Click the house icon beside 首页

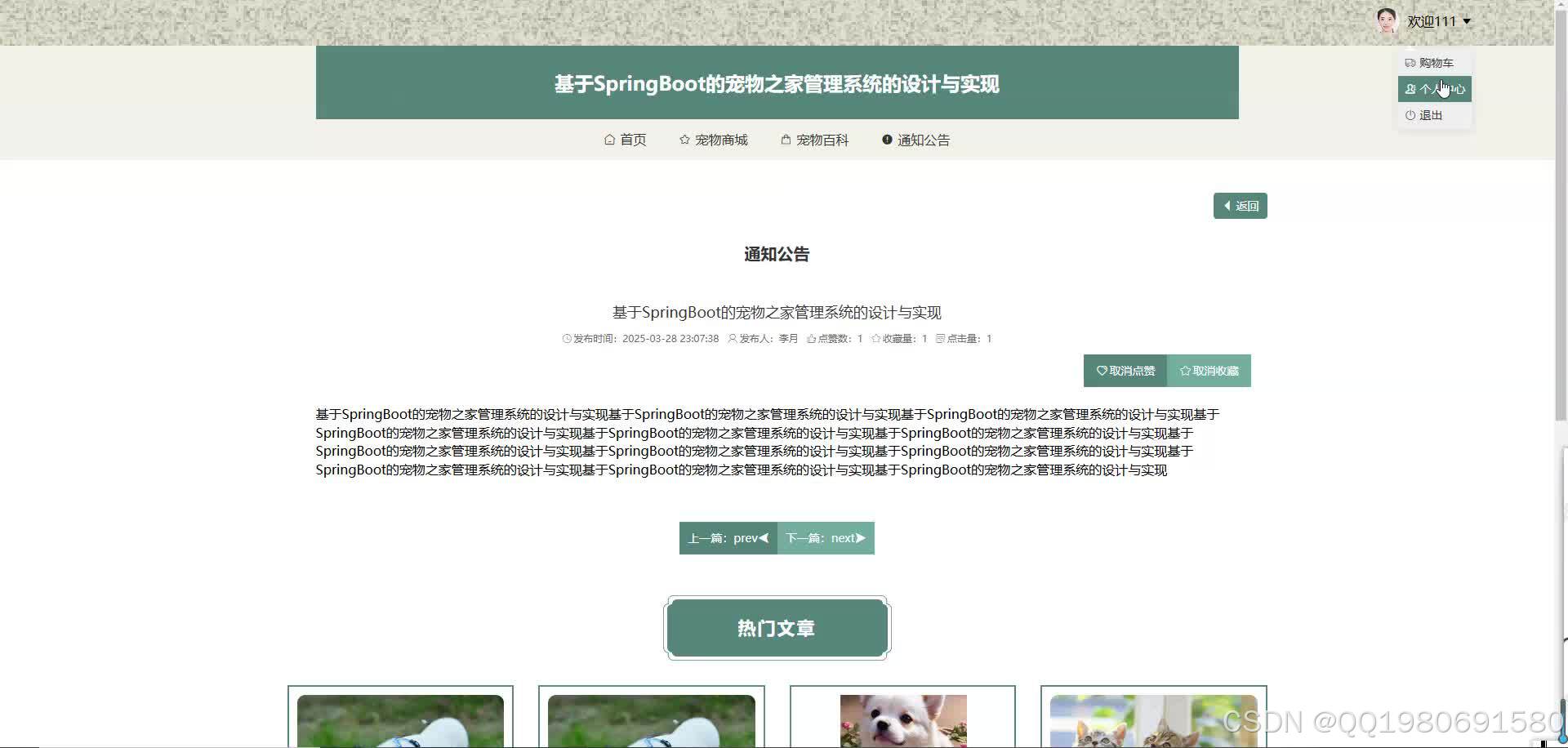[608, 140]
